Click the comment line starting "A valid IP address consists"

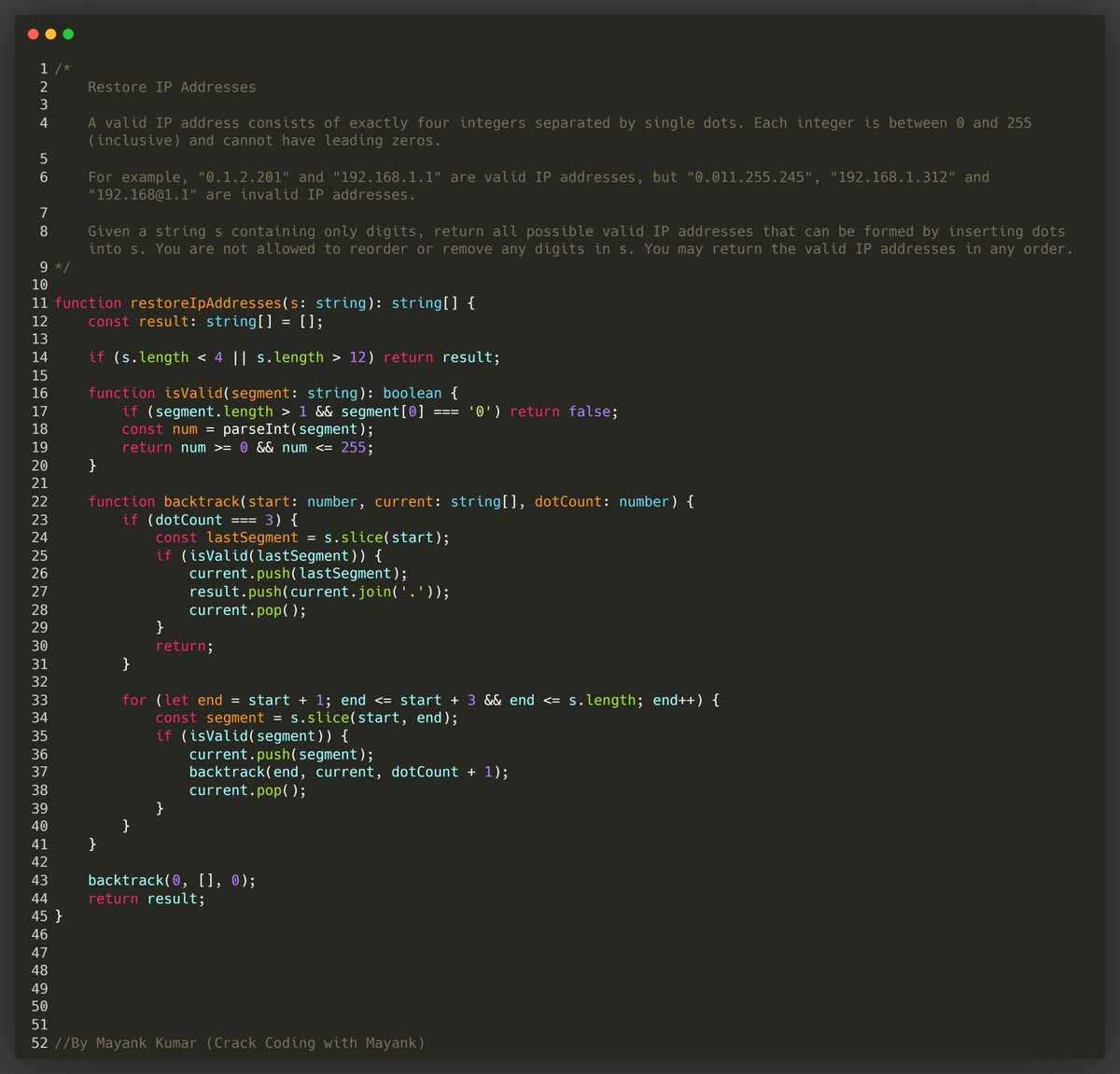[560, 123]
